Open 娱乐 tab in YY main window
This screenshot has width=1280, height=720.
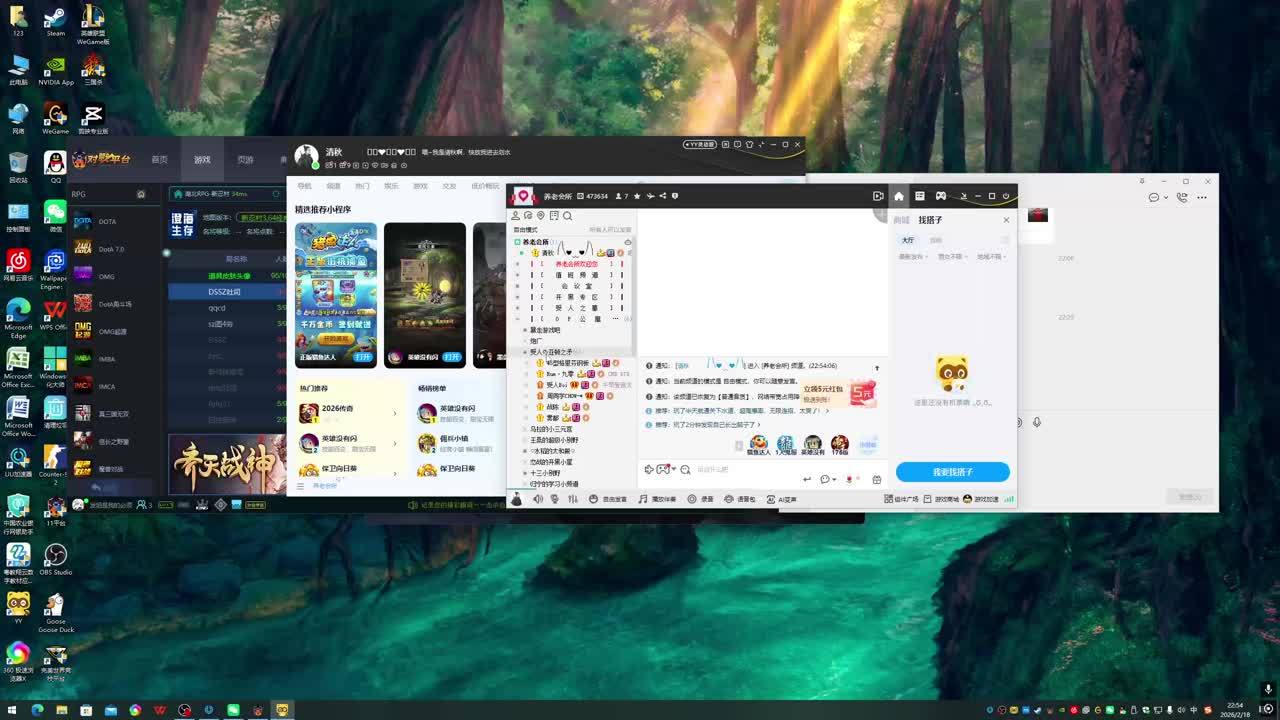point(391,186)
